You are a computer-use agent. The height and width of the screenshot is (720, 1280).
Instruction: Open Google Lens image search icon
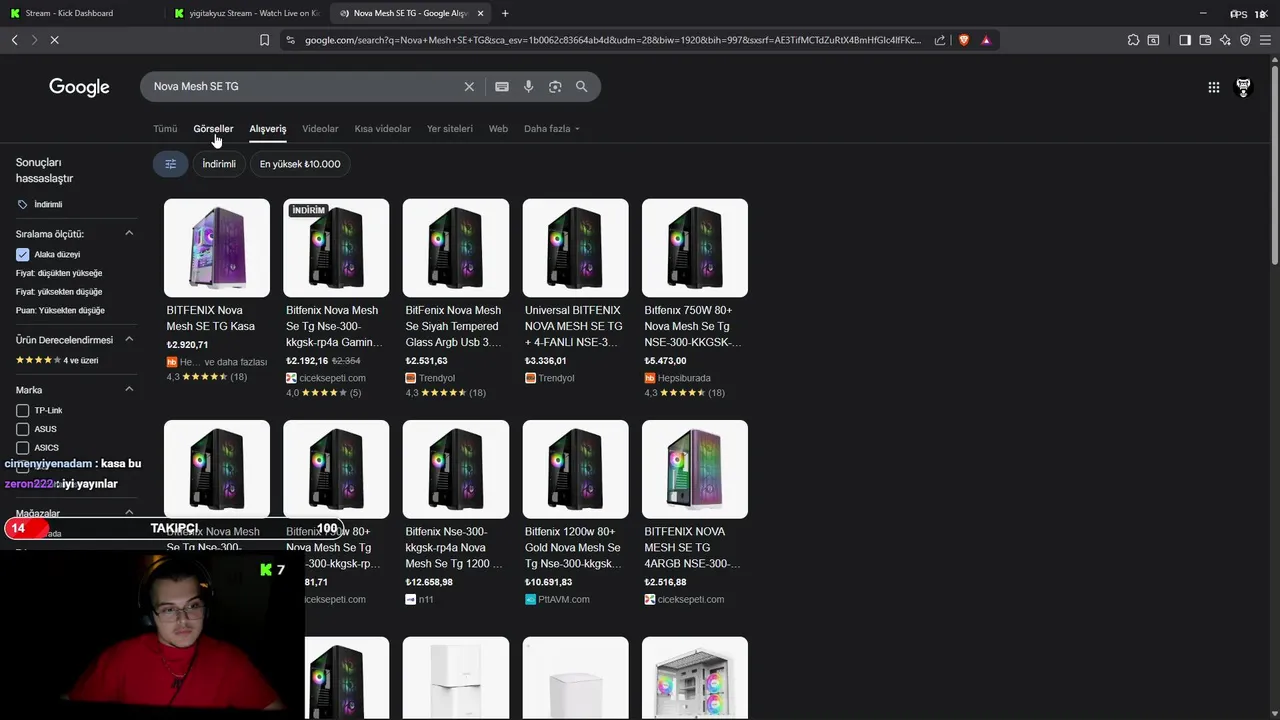pos(555,87)
